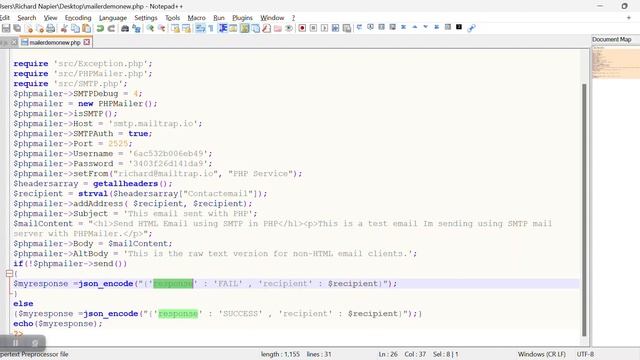Click the Save All toolbar icon
This screenshot has height=360, width=640.
[x=17, y=28]
